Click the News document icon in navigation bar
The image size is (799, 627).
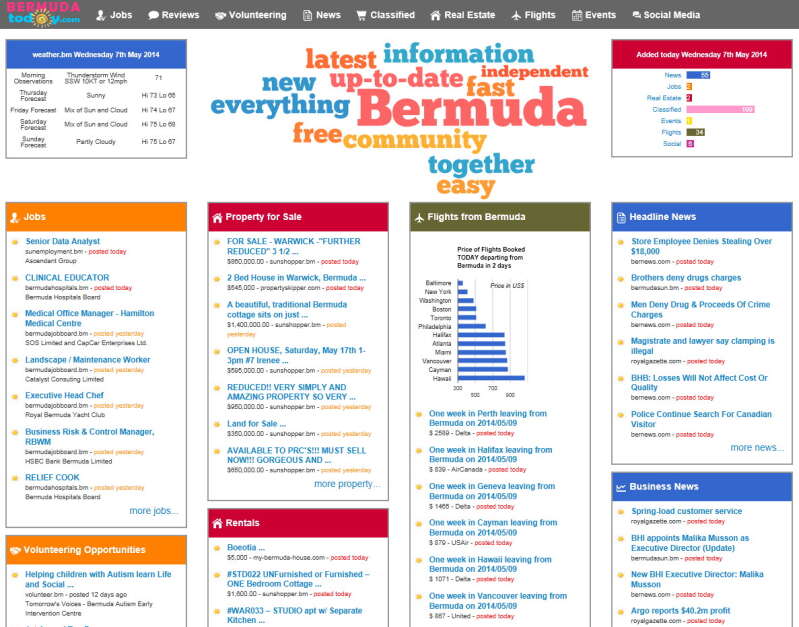[x=307, y=15]
